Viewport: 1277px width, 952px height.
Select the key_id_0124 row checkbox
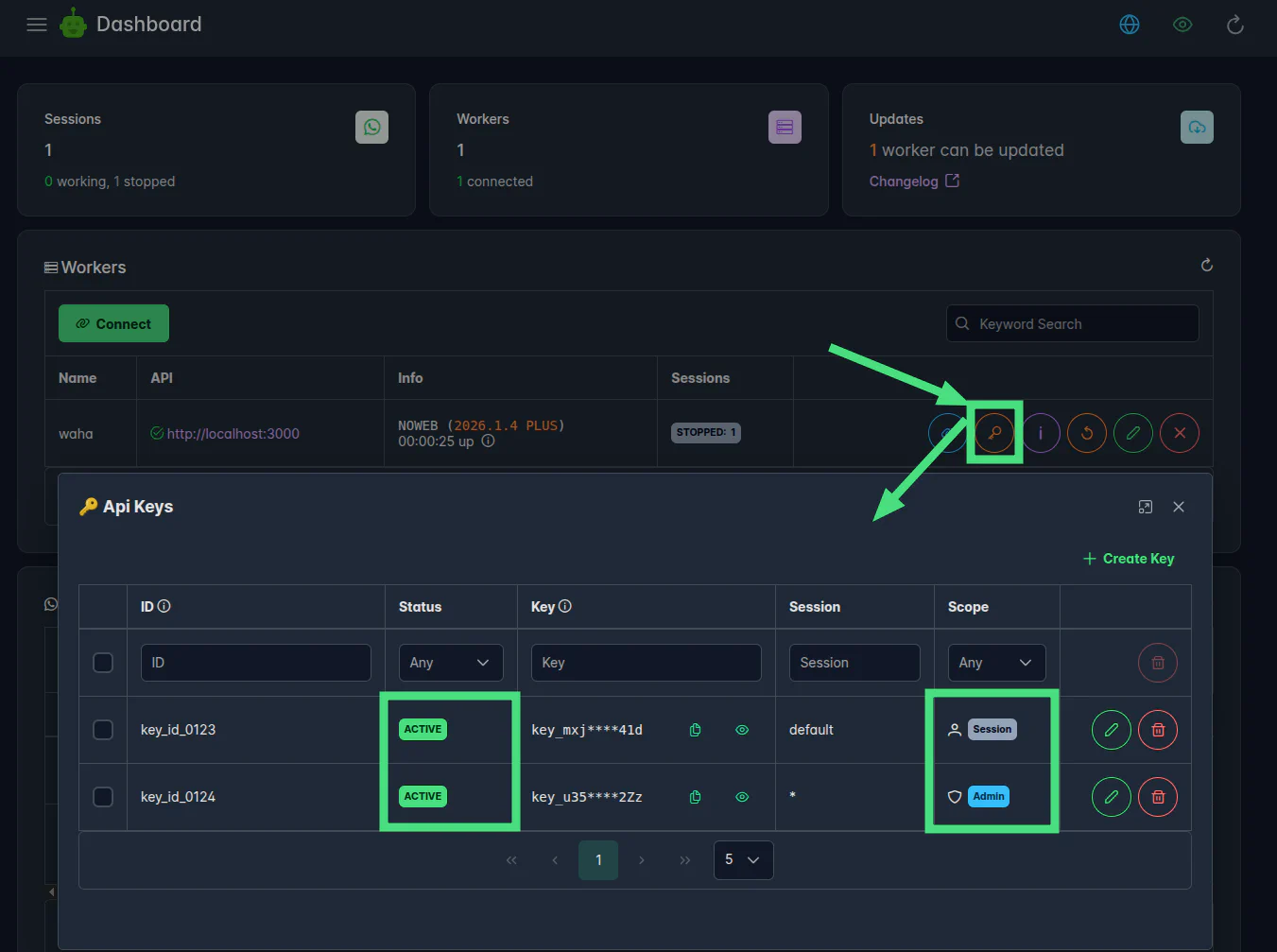click(x=103, y=797)
